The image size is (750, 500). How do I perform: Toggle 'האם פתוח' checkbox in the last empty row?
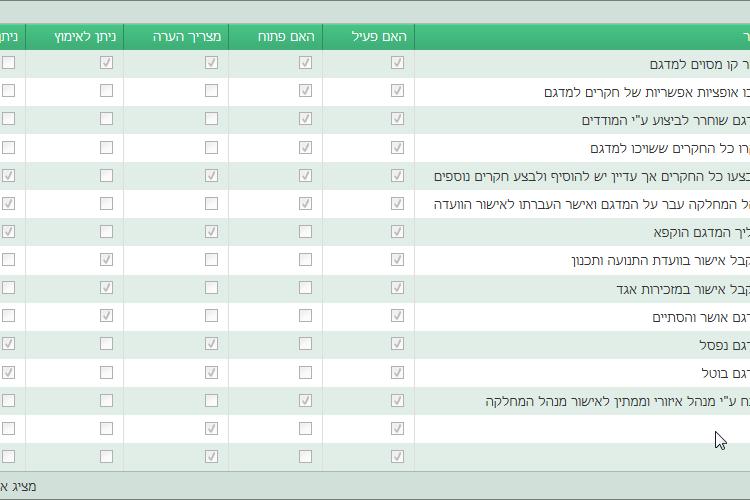point(305,457)
